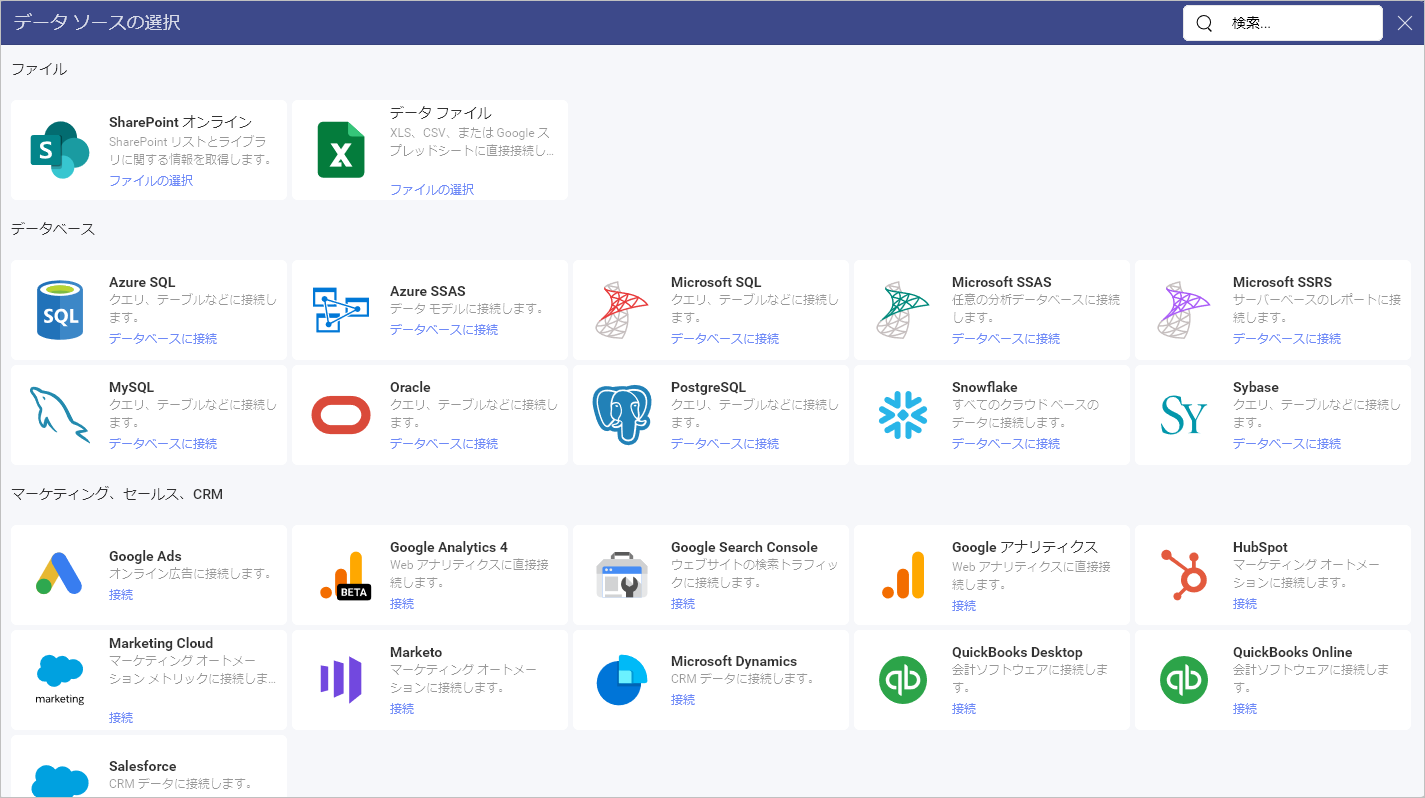
Task: Select the Google Search Console icon
Action: click(x=622, y=575)
